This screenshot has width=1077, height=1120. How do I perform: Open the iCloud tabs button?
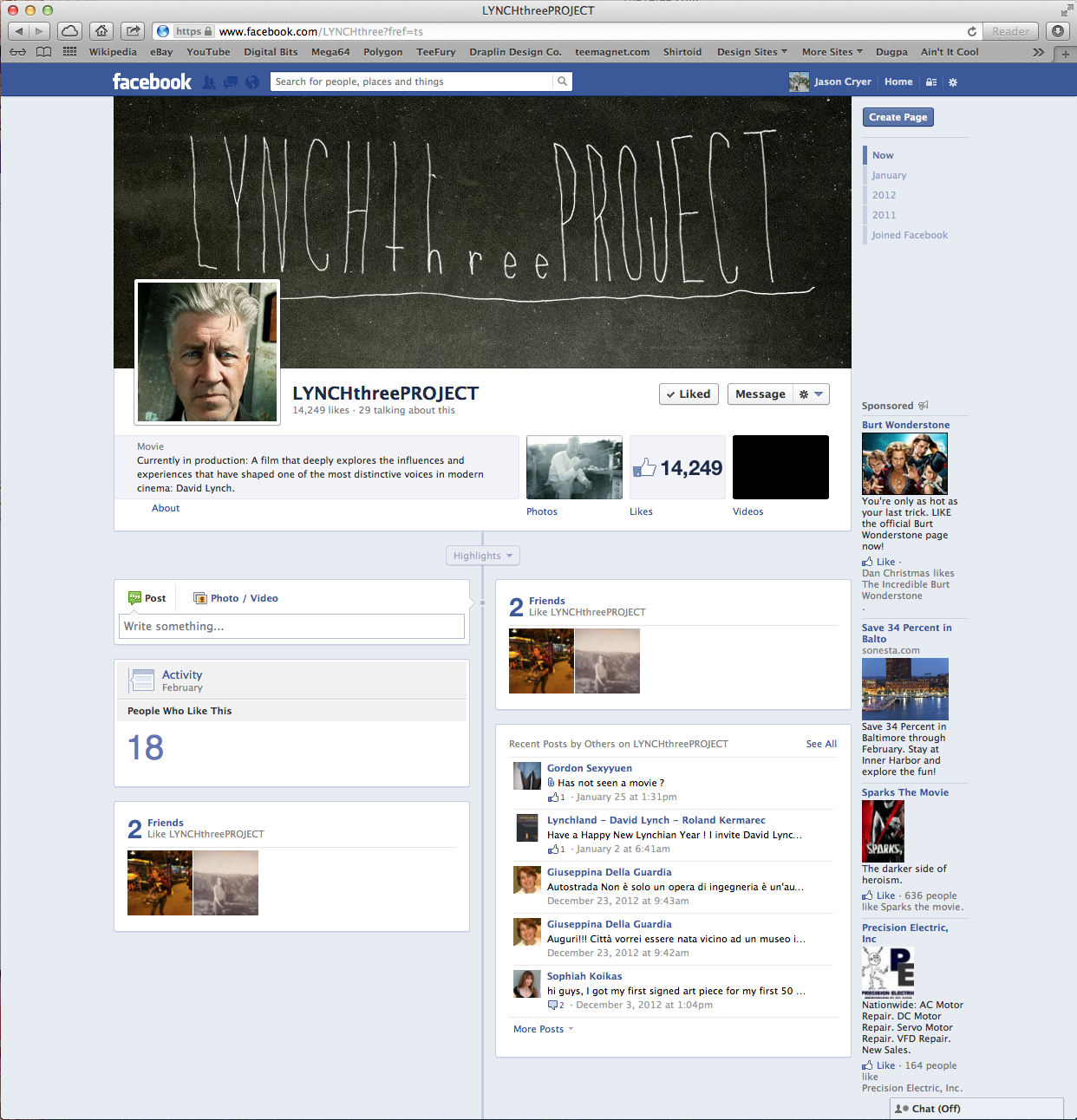coord(70,31)
